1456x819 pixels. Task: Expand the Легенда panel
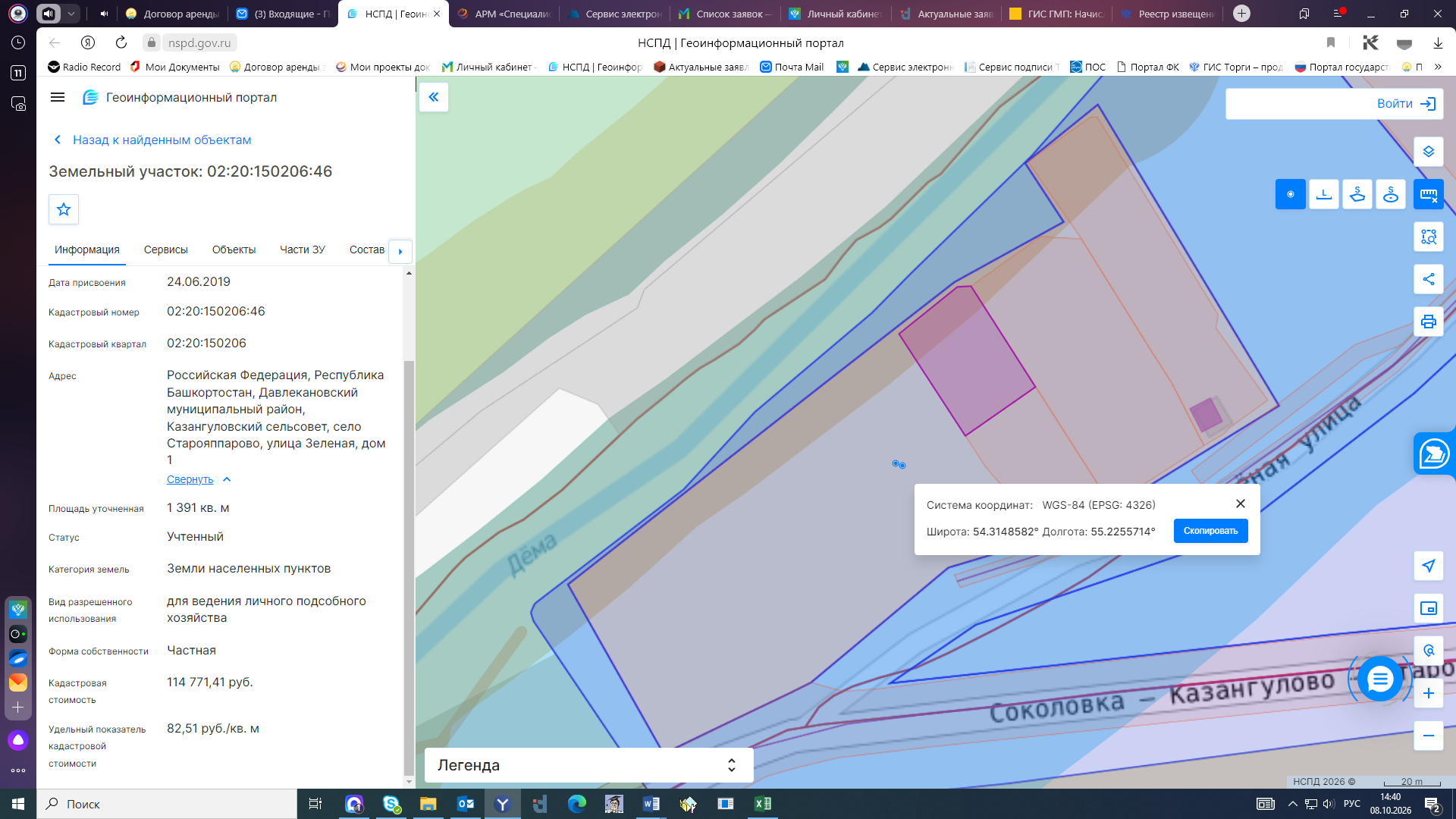(x=588, y=765)
